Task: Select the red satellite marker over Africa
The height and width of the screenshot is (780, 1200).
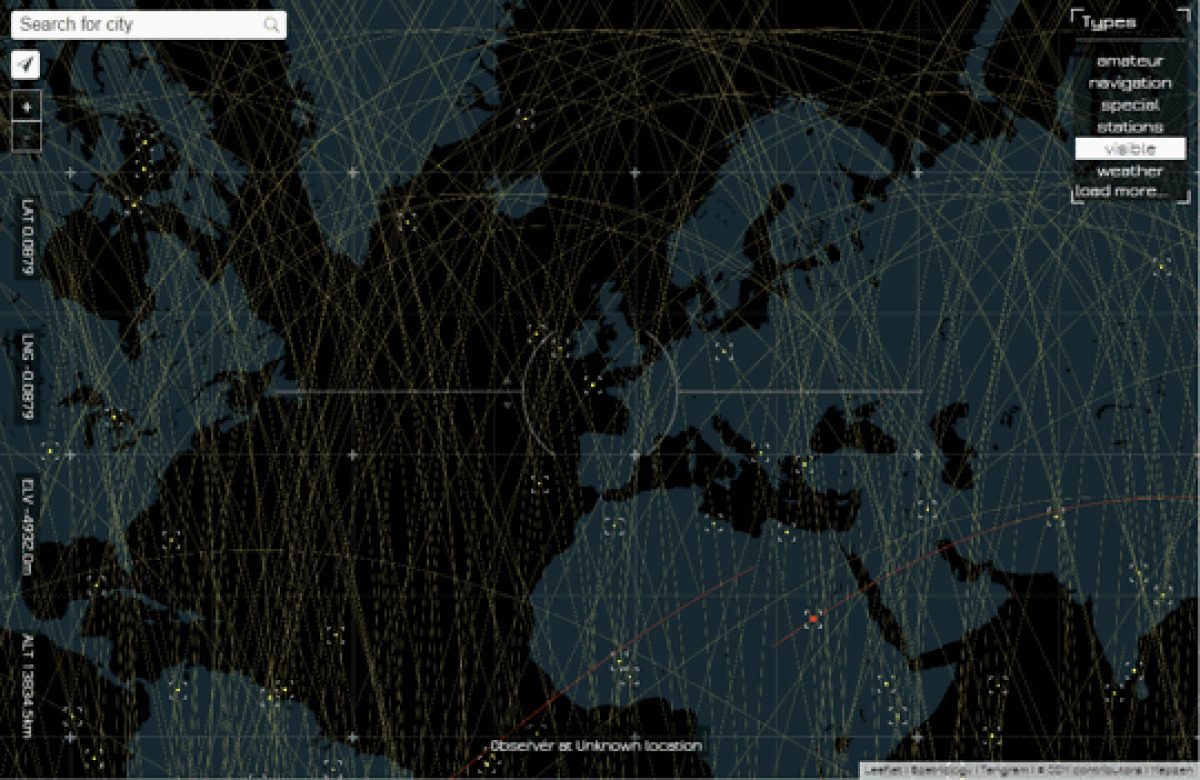Action: click(x=815, y=620)
